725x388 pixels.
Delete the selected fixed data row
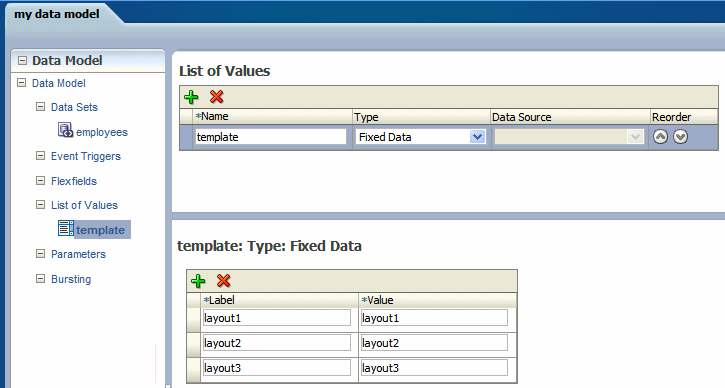coord(223,280)
